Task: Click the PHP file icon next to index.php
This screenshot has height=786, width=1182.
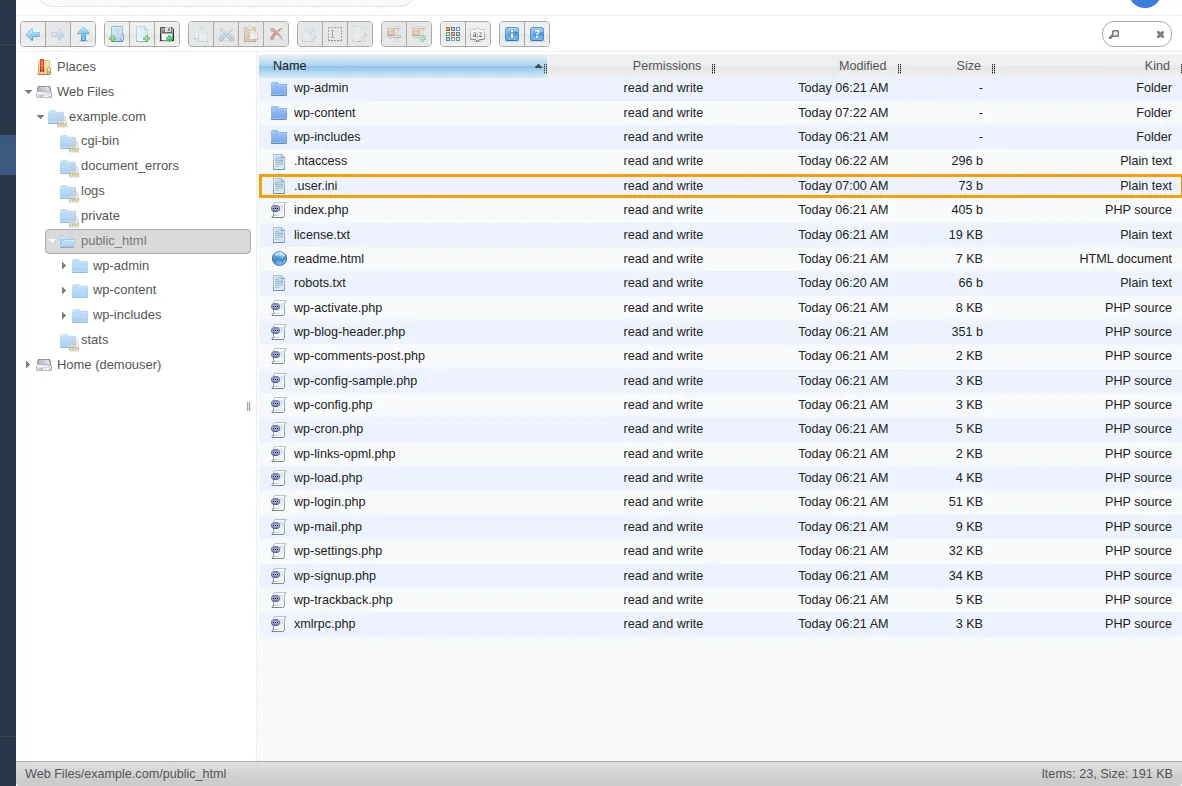Action: pyautogui.click(x=278, y=210)
